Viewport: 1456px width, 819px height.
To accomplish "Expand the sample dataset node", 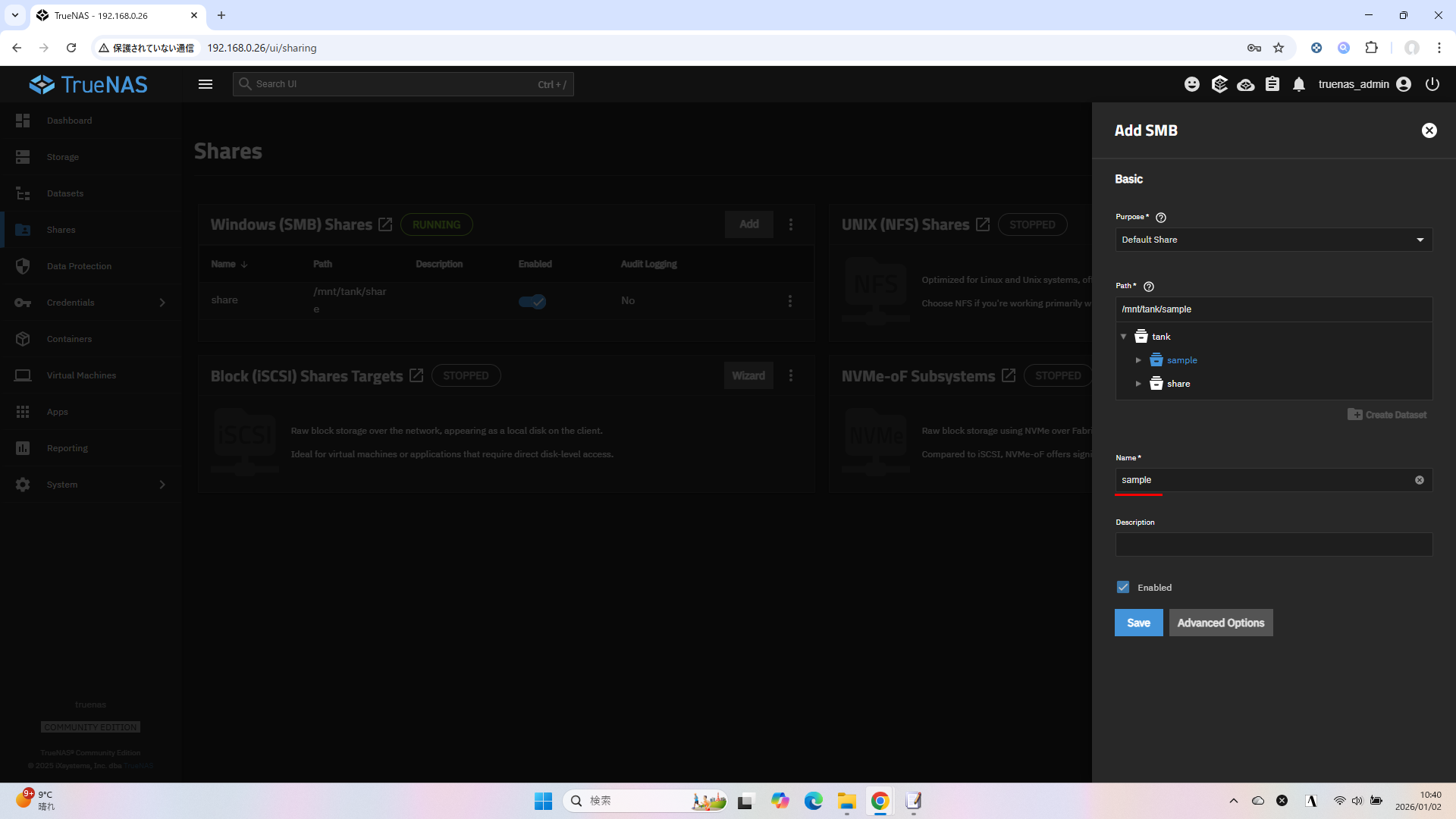I will click(1138, 360).
